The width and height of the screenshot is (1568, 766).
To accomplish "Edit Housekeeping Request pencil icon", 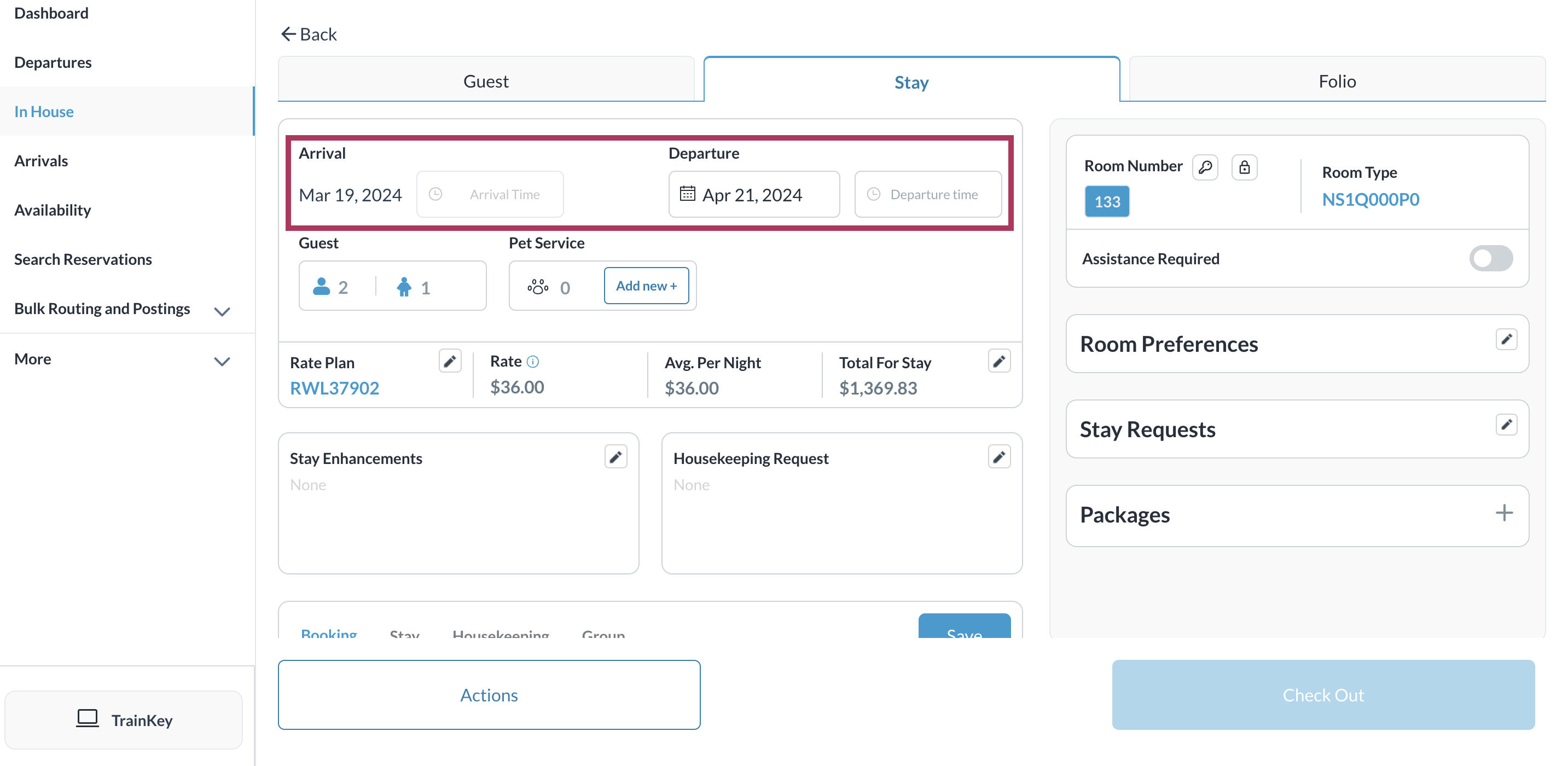I will (999, 457).
